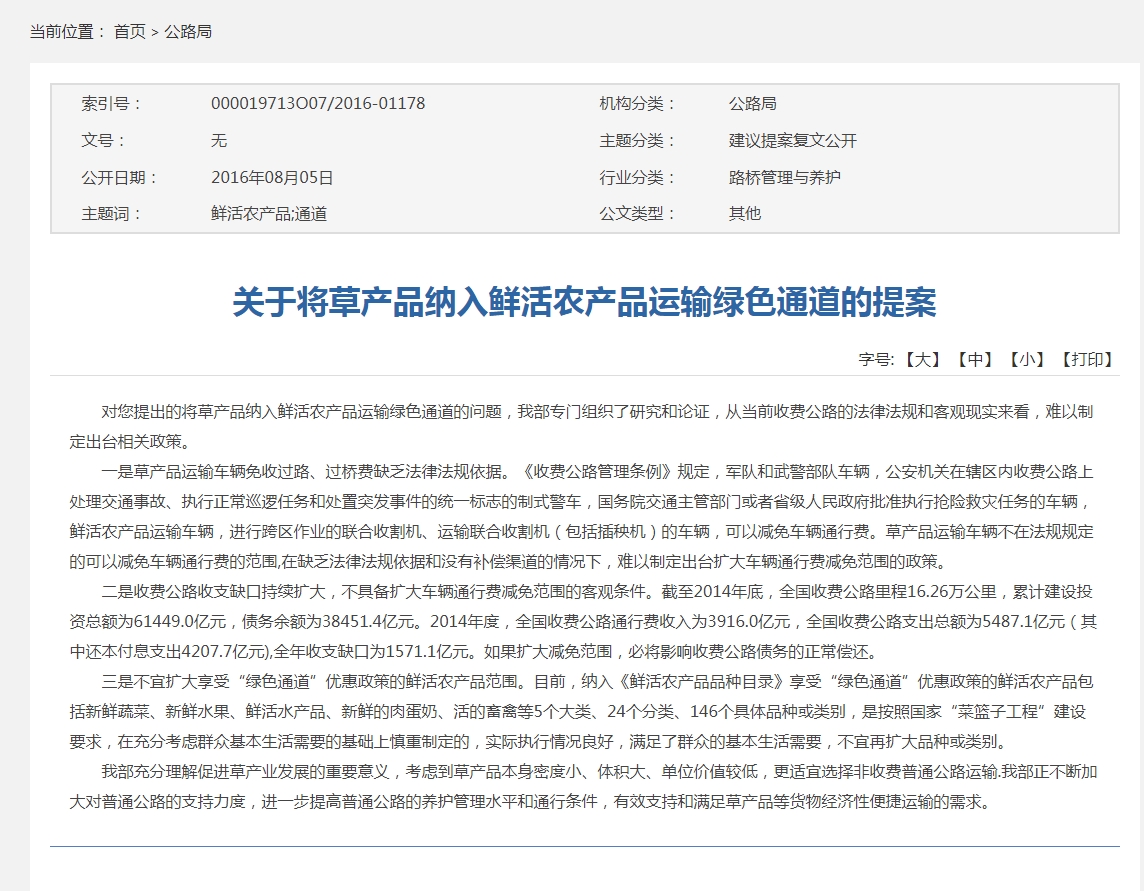The height and width of the screenshot is (891, 1144).
Task: Click the keyword value 鲜活农产品;通道
Action: click(269, 214)
